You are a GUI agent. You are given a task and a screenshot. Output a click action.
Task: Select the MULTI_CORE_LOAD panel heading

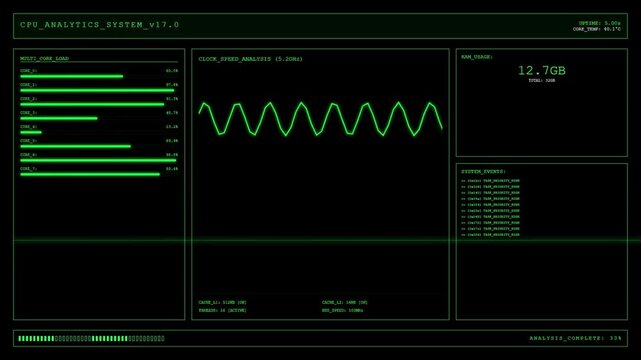click(45, 58)
